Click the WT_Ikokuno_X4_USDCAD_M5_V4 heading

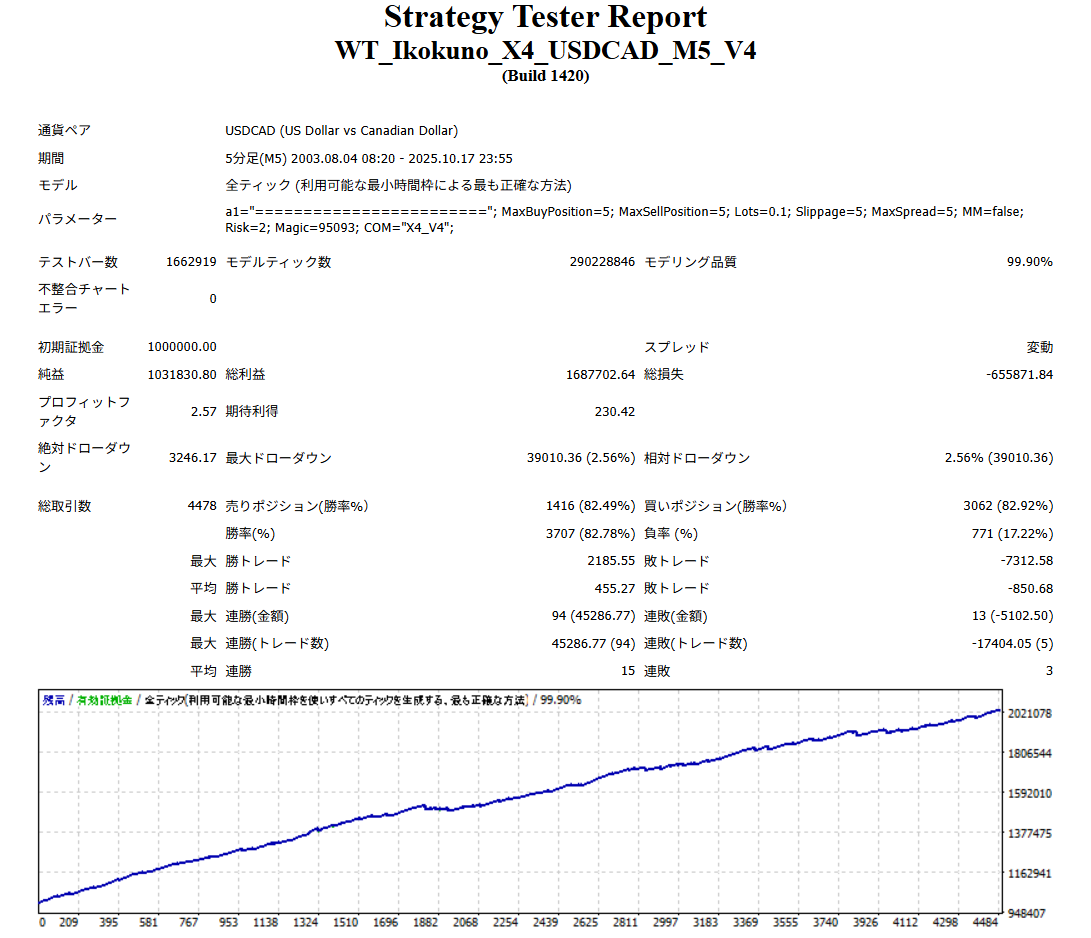click(545, 50)
